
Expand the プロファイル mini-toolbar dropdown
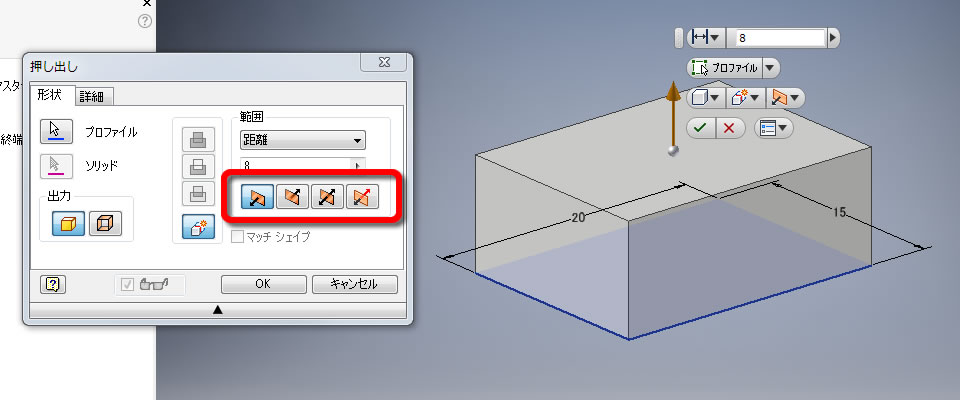tap(771, 68)
